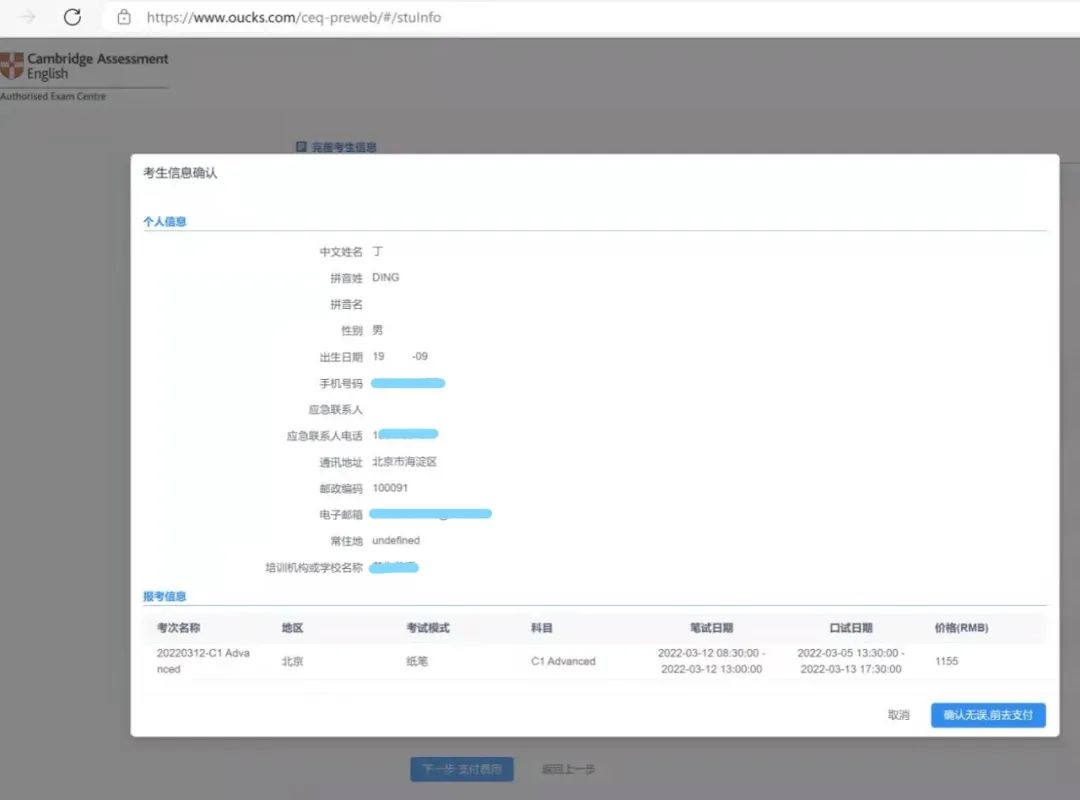Screen dimensions: 1080x800
Task: Click the 下一步 支付费用 button behind dialog
Action: tap(462, 769)
